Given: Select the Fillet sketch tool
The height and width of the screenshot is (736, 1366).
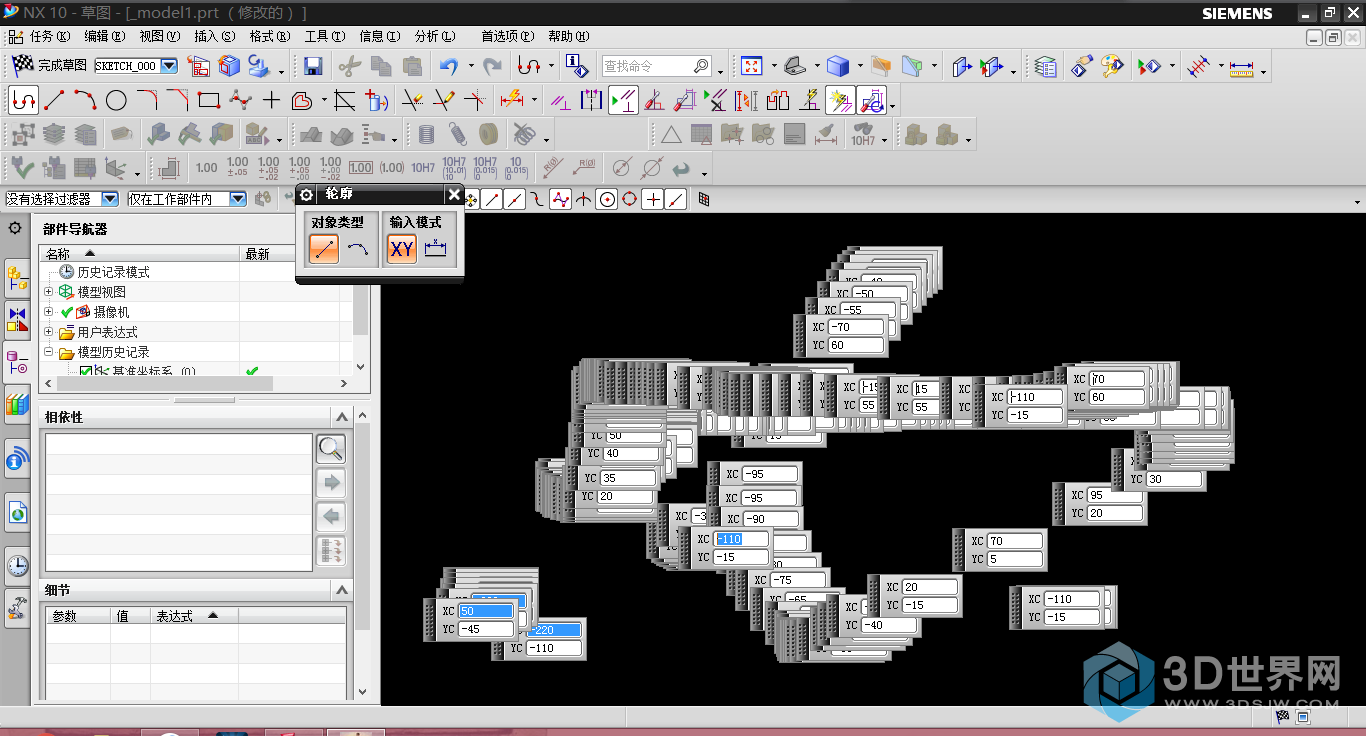Looking at the screenshot, I should 147,100.
